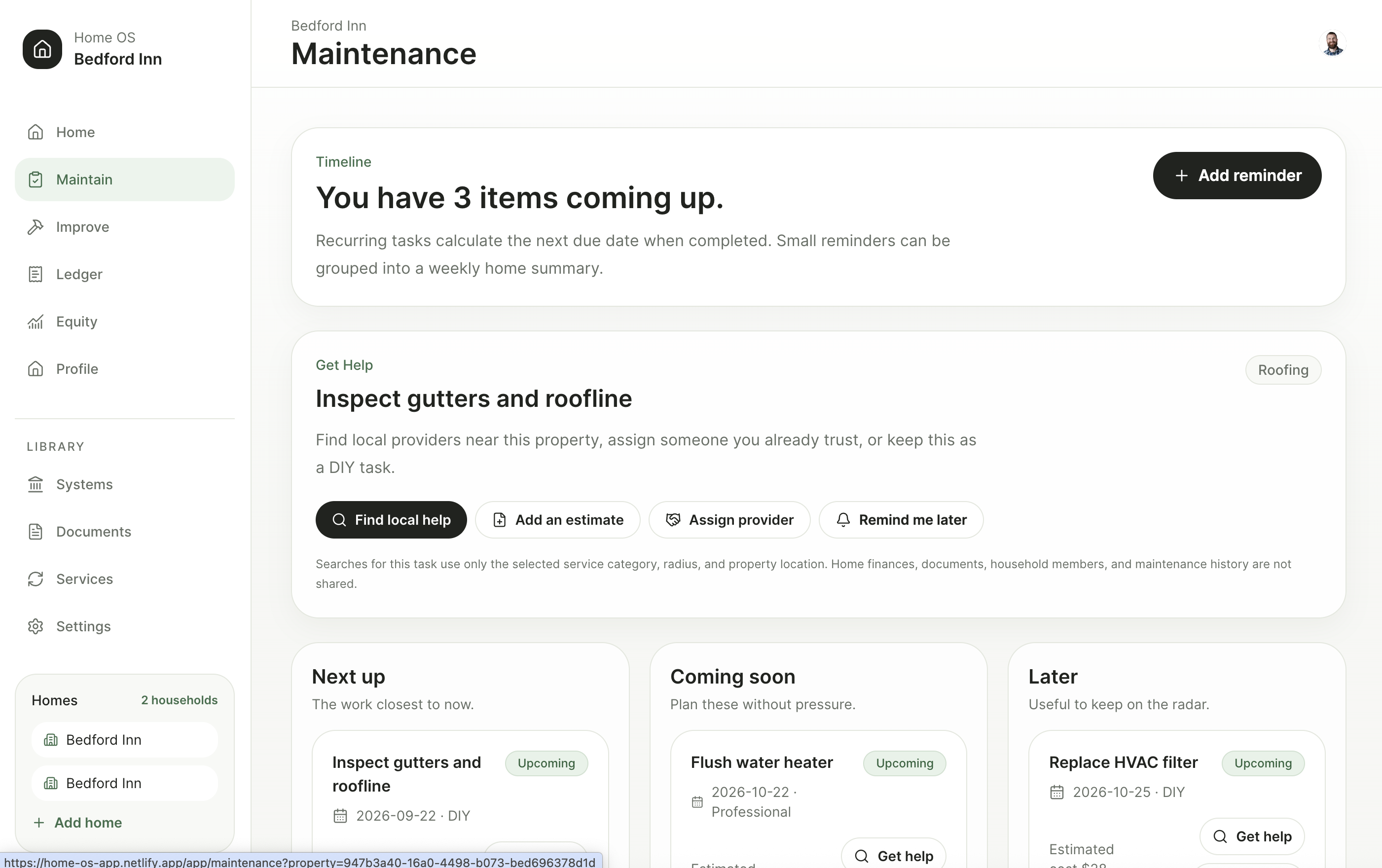
Task: Open the Services library
Action: tap(125, 579)
